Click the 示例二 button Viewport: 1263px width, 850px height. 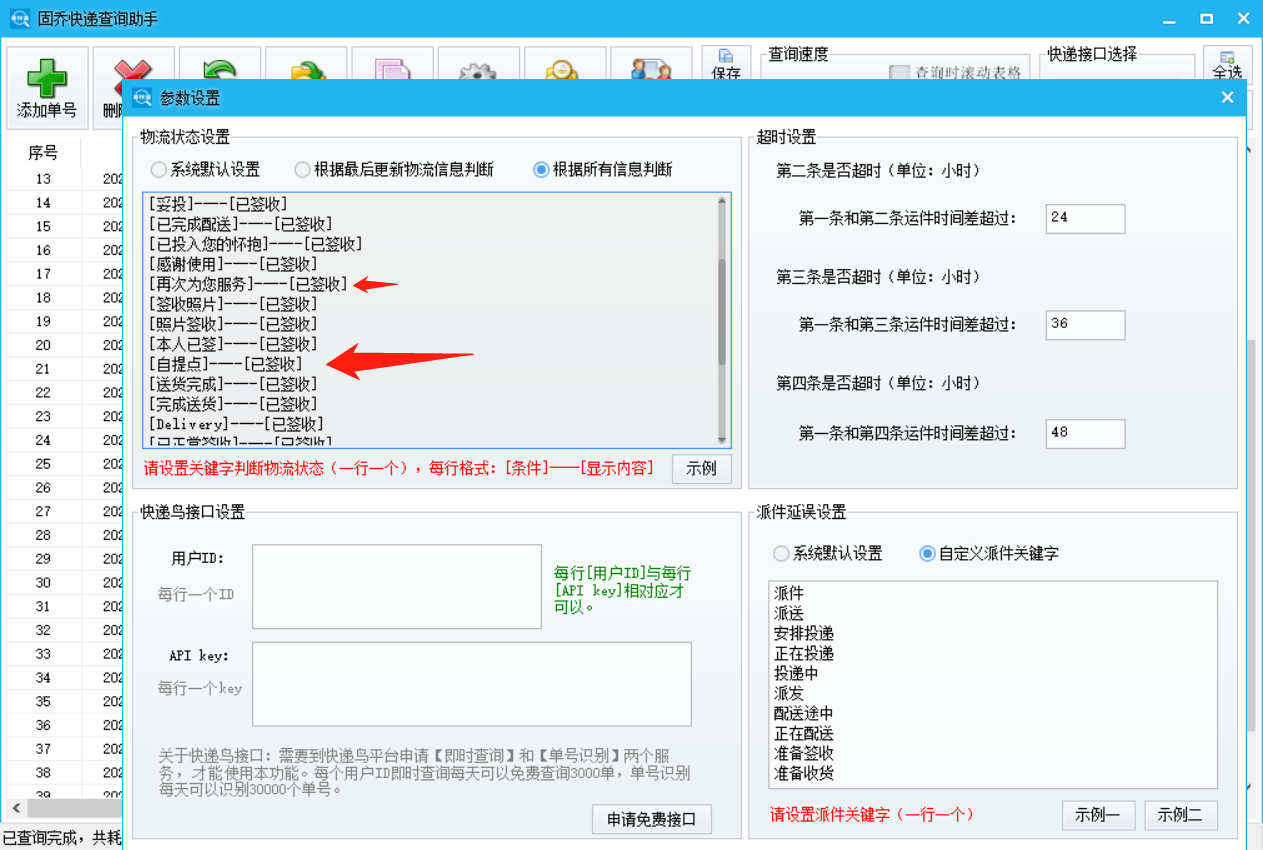click(1180, 815)
